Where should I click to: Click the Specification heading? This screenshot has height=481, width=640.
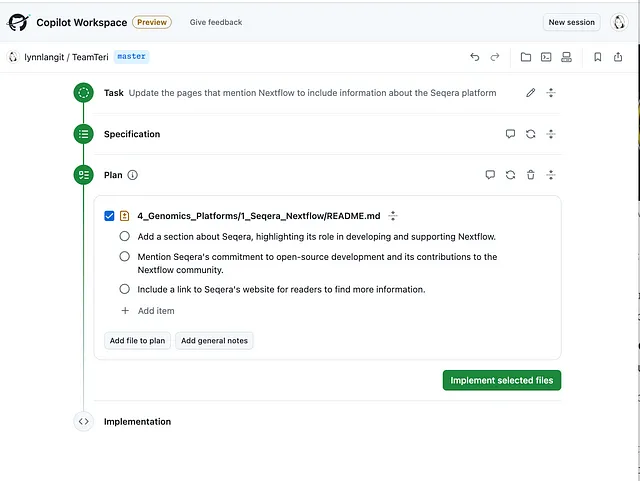click(x=132, y=134)
